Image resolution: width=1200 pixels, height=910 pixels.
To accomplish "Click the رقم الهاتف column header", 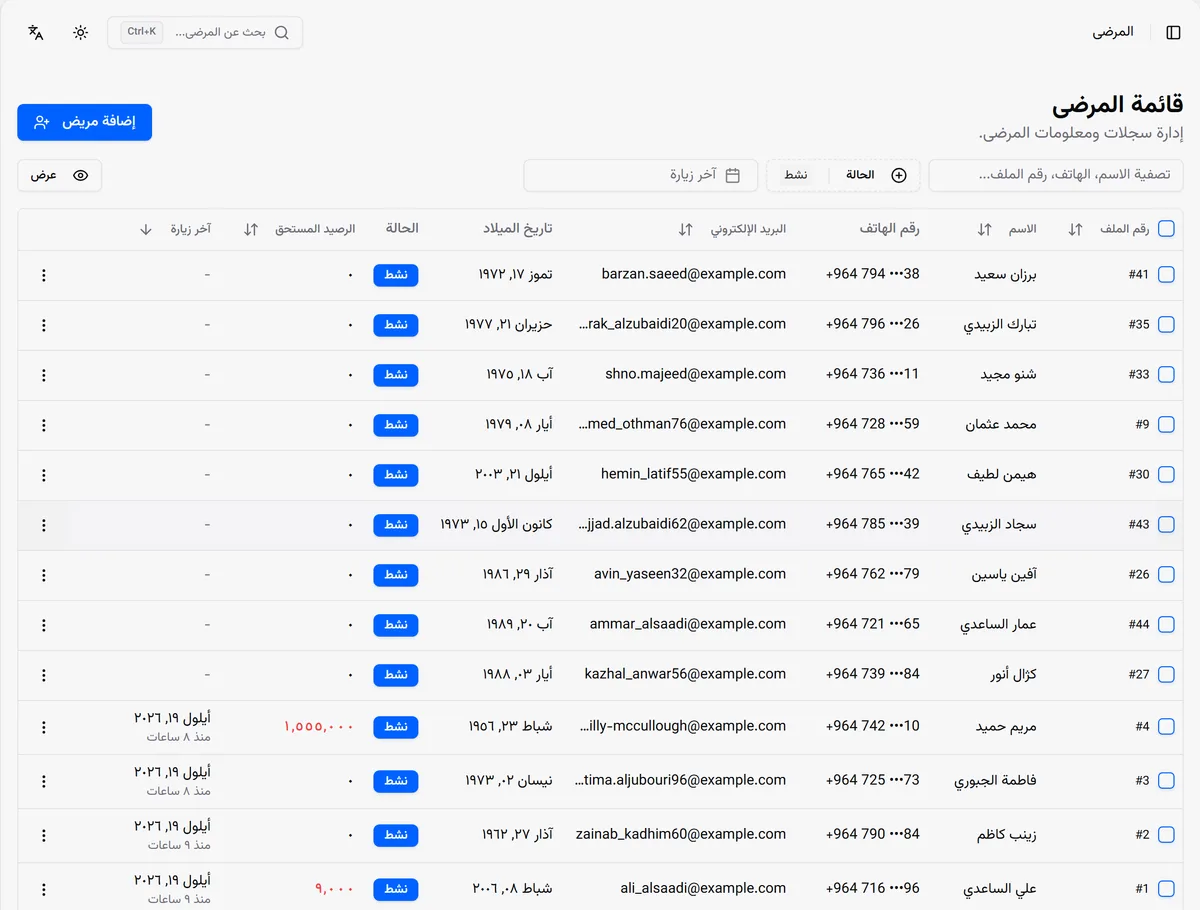I will pyautogui.click(x=890, y=229).
